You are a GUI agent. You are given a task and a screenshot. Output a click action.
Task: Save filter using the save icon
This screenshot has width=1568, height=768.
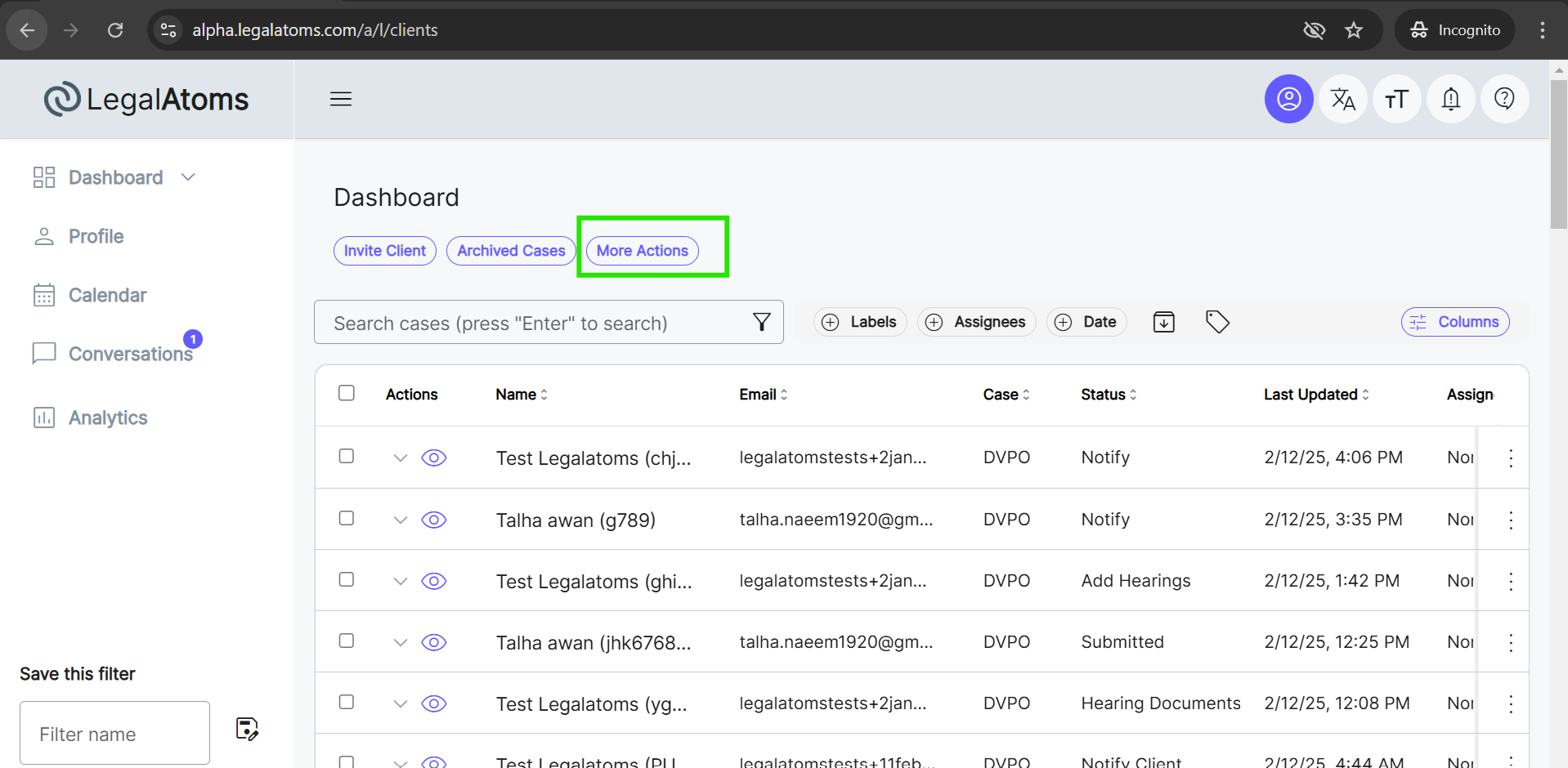click(x=247, y=728)
